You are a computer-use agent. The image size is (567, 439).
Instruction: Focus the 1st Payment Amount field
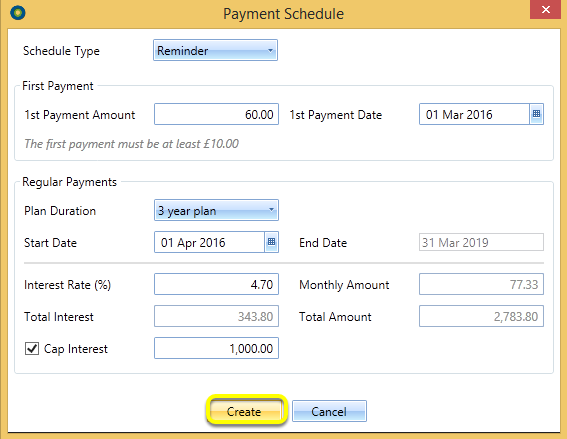pos(216,114)
